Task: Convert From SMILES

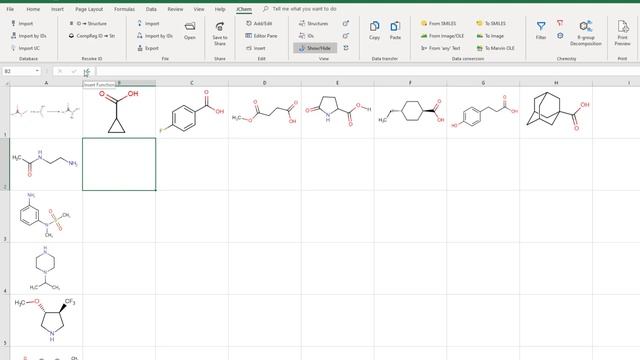Action: pyautogui.click(x=438, y=24)
